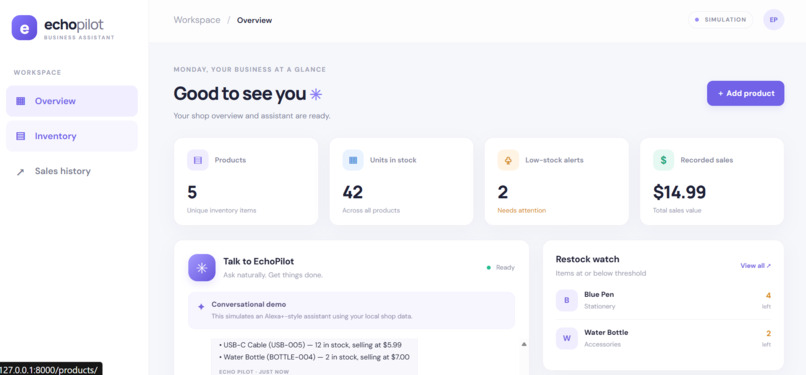
Task: Click the Blue Pen B icon
Action: (567, 301)
